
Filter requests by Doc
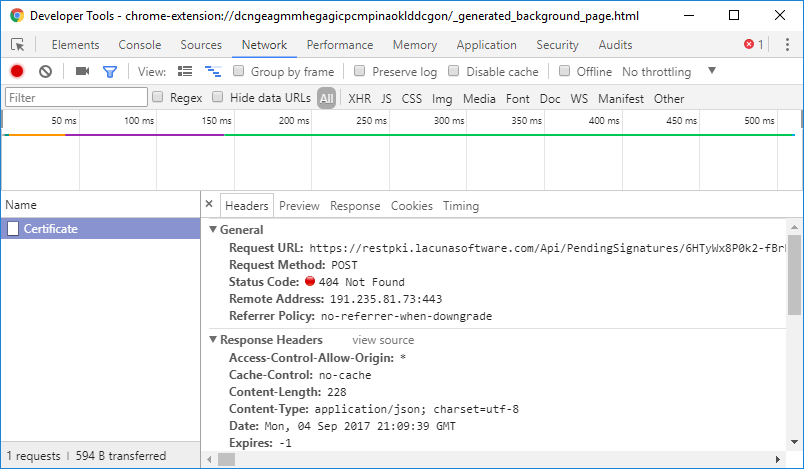coord(550,98)
